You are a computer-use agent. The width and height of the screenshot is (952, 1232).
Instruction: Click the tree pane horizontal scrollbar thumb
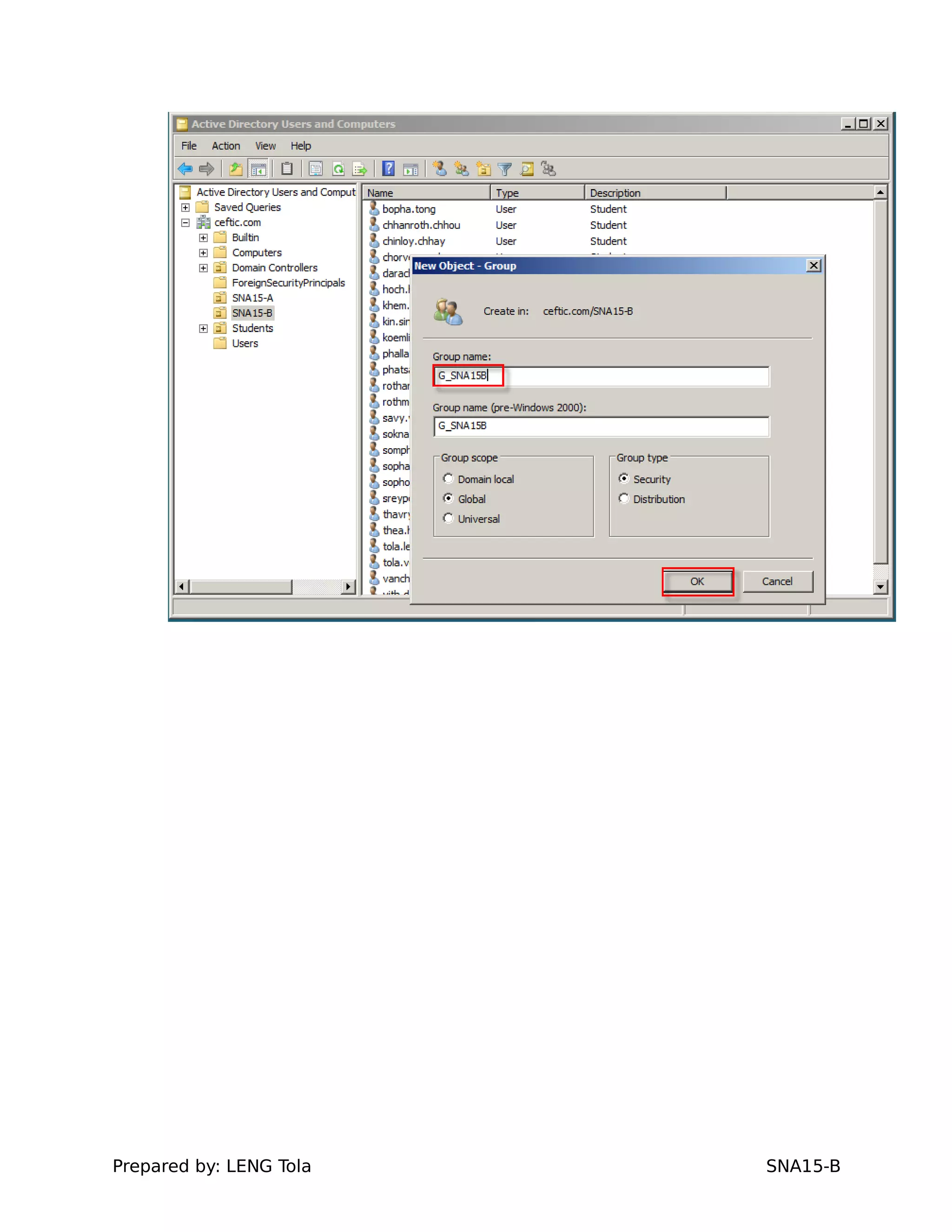click(x=241, y=587)
